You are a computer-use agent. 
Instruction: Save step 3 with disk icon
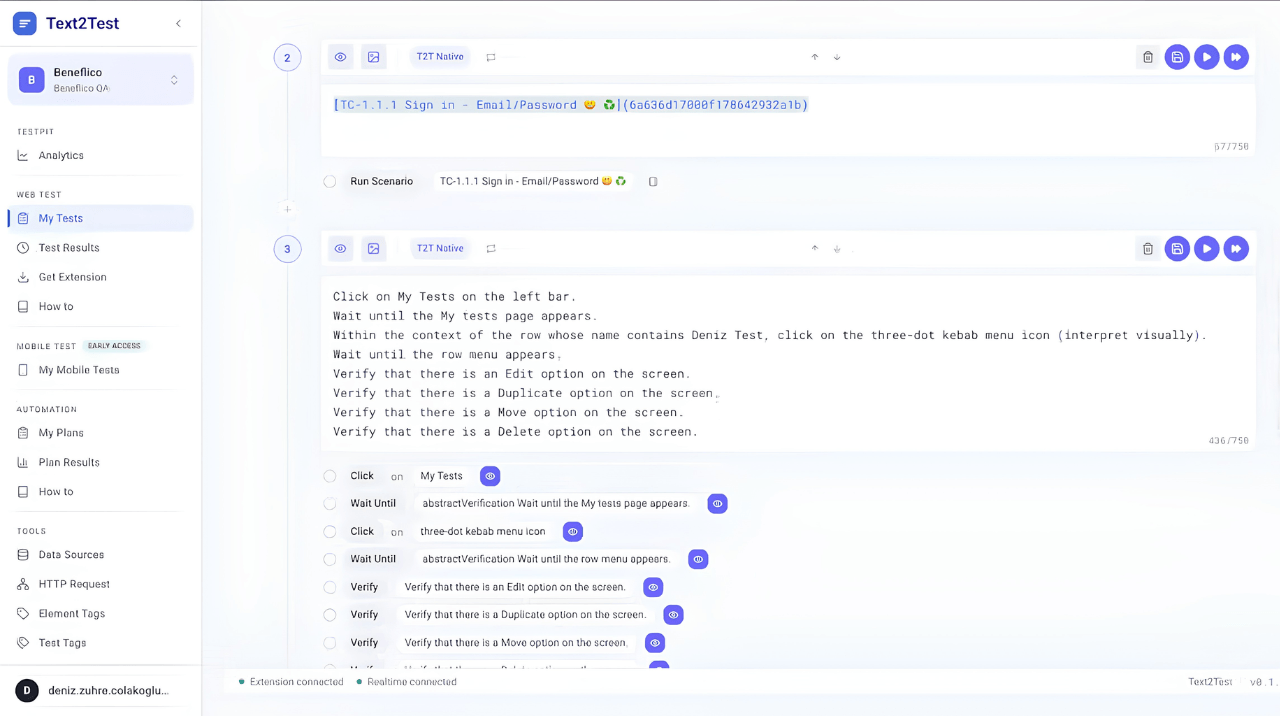click(x=1177, y=248)
